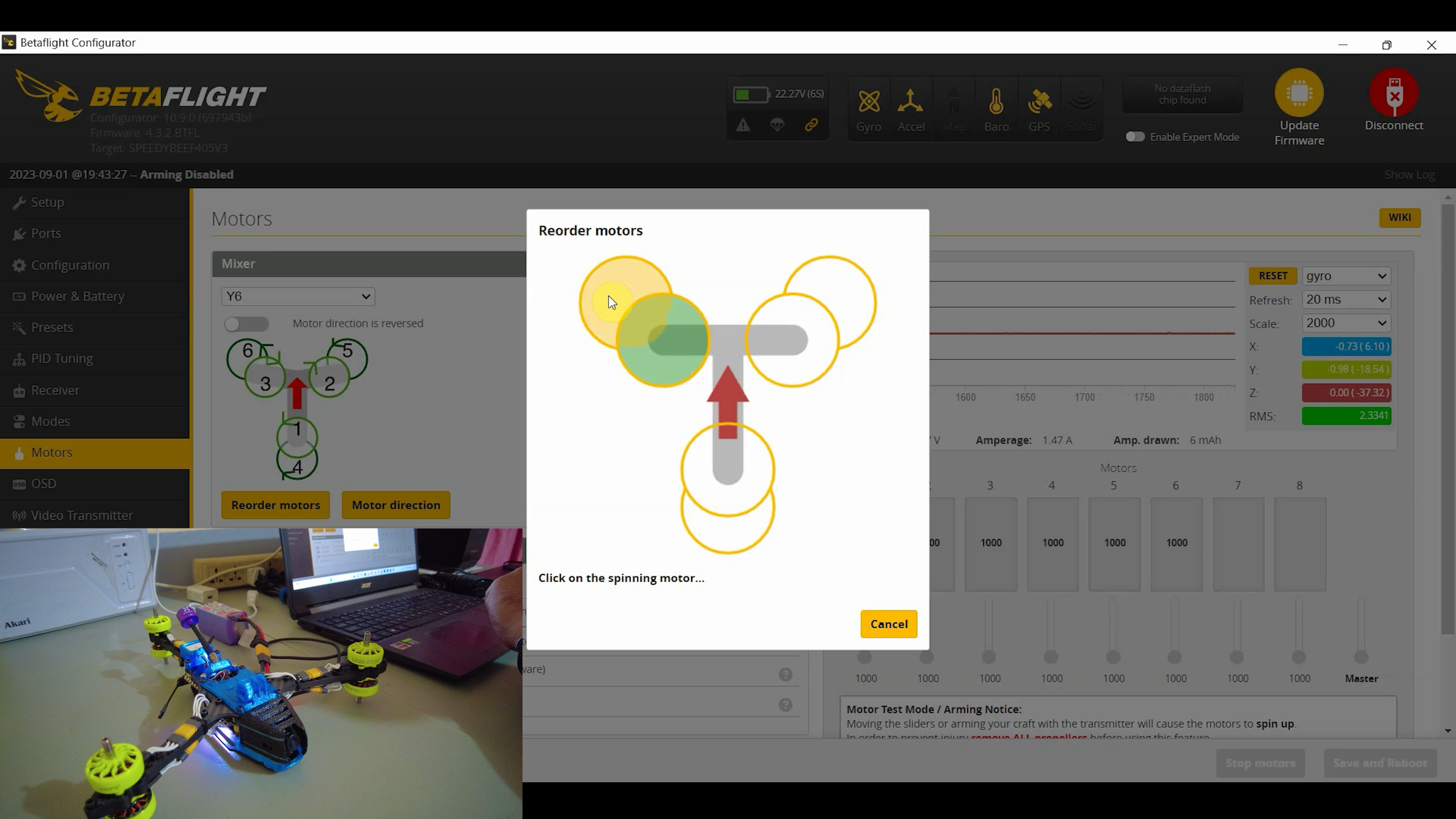Viewport: 1456px width, 819px height.
Task: Click the Motor direction button
Action: (x=396, y=505)
